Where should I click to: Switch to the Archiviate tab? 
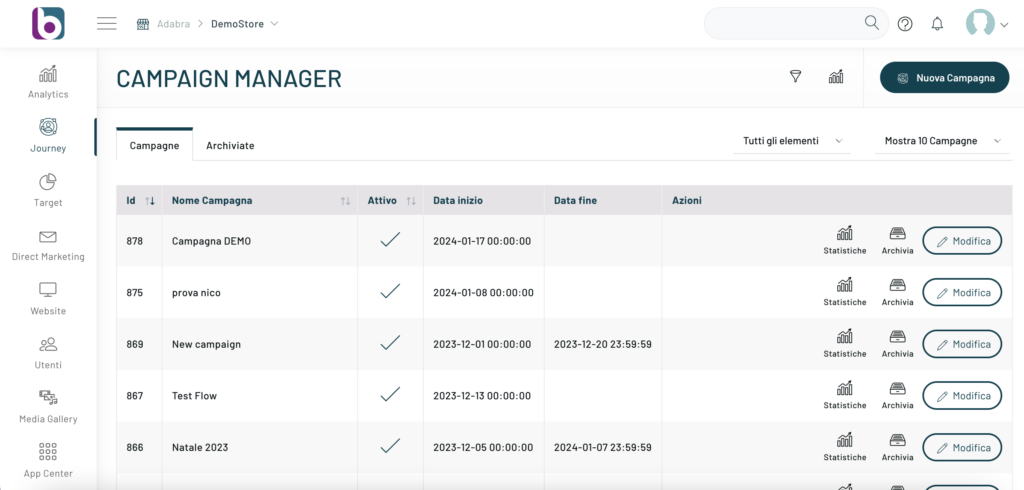230,145
